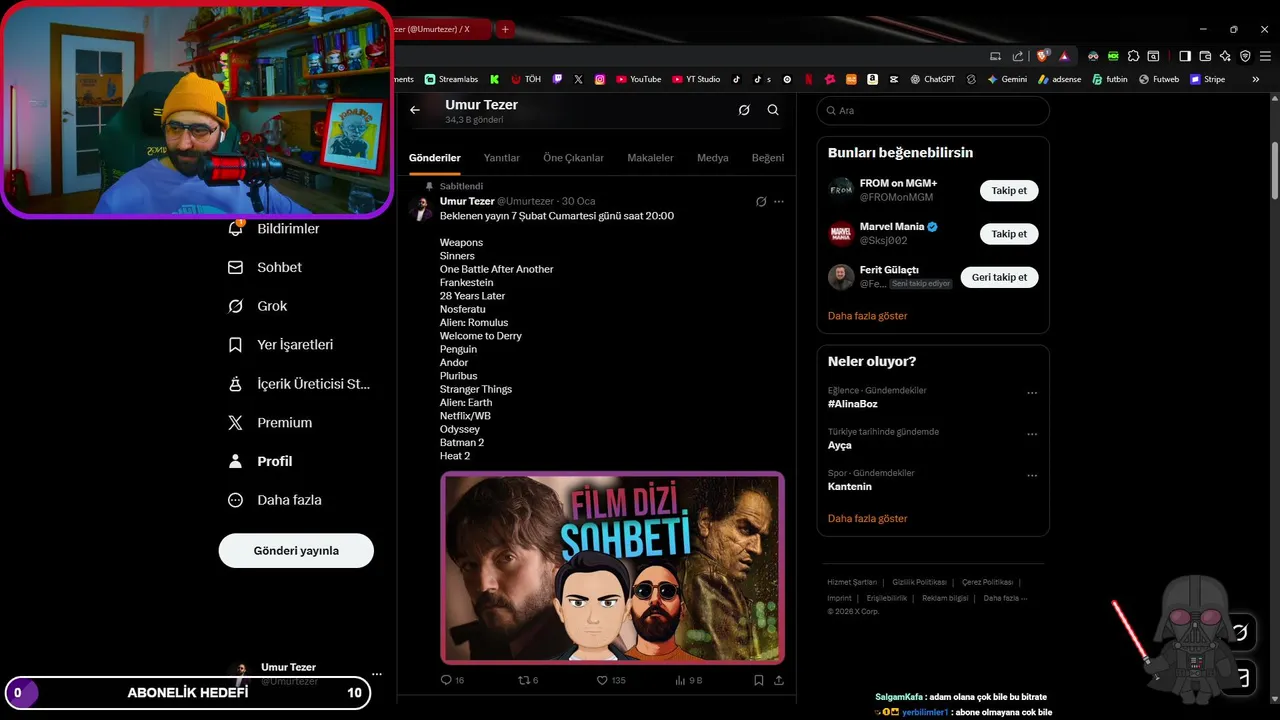The width and height of the screenshot is (1280, 720).
Task: Select the Gönderiler tab
Action: pos(434,158)
